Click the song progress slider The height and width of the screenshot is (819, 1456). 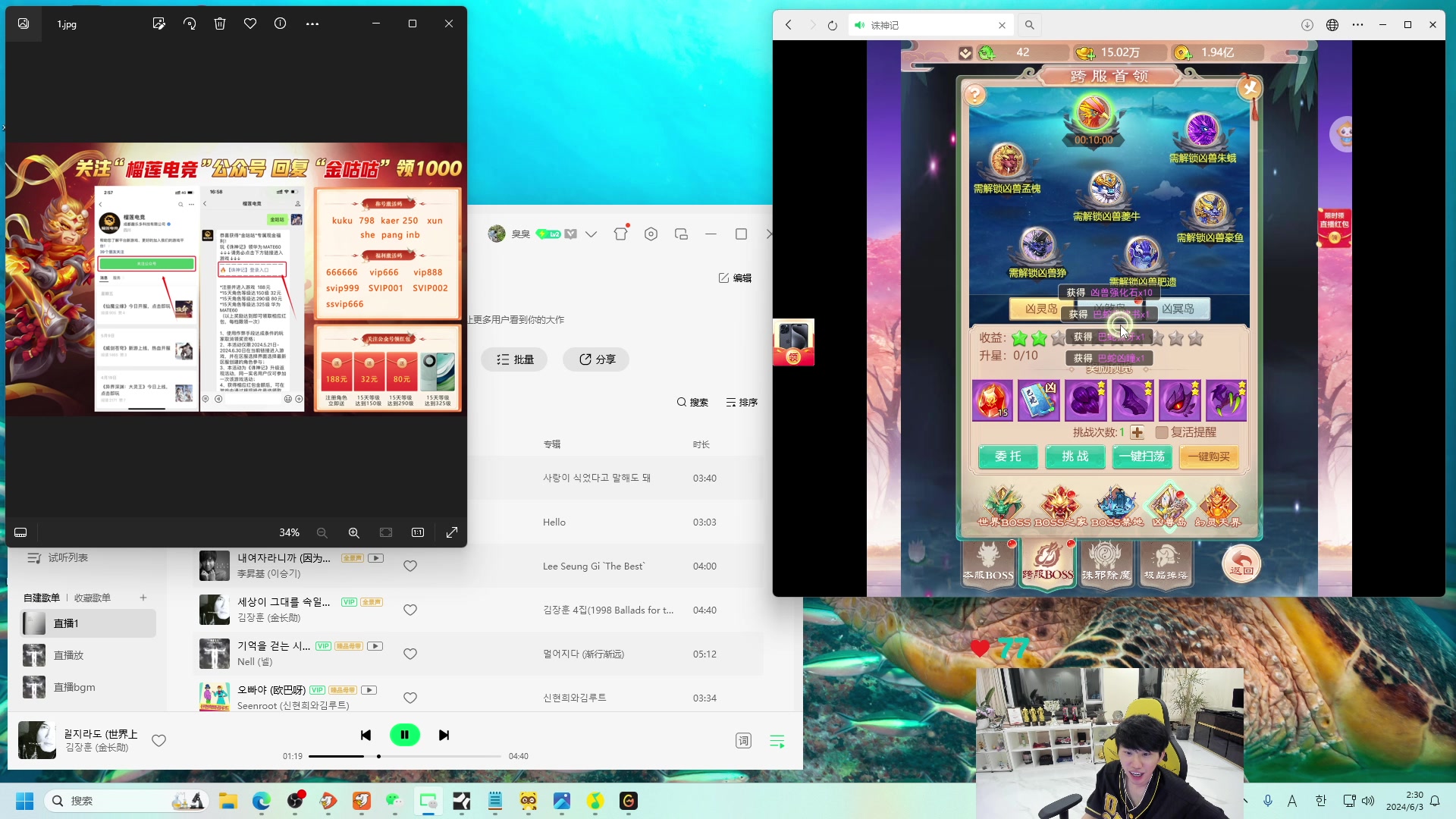[405, 756]
